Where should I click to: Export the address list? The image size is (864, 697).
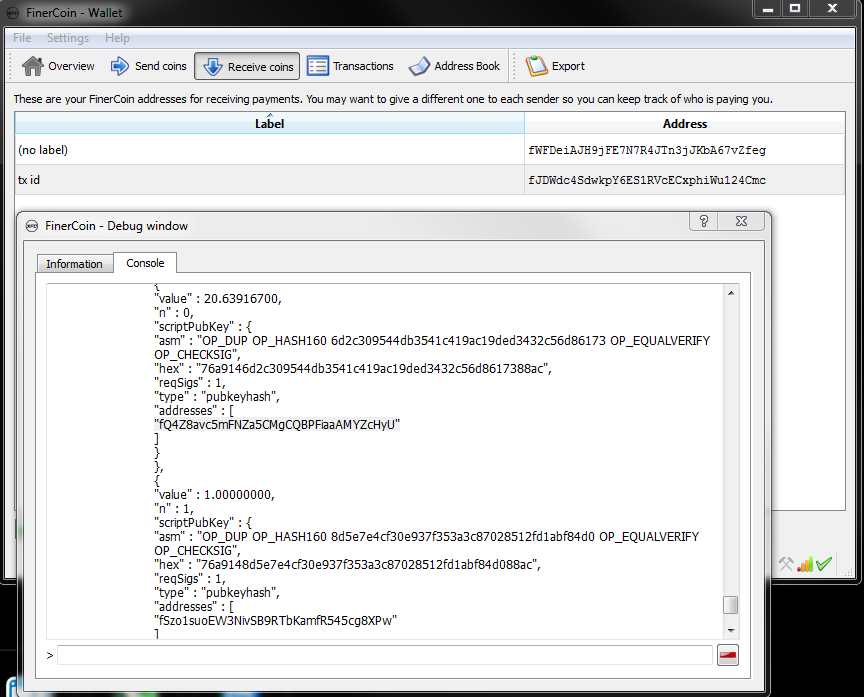[x=555, y=66]
